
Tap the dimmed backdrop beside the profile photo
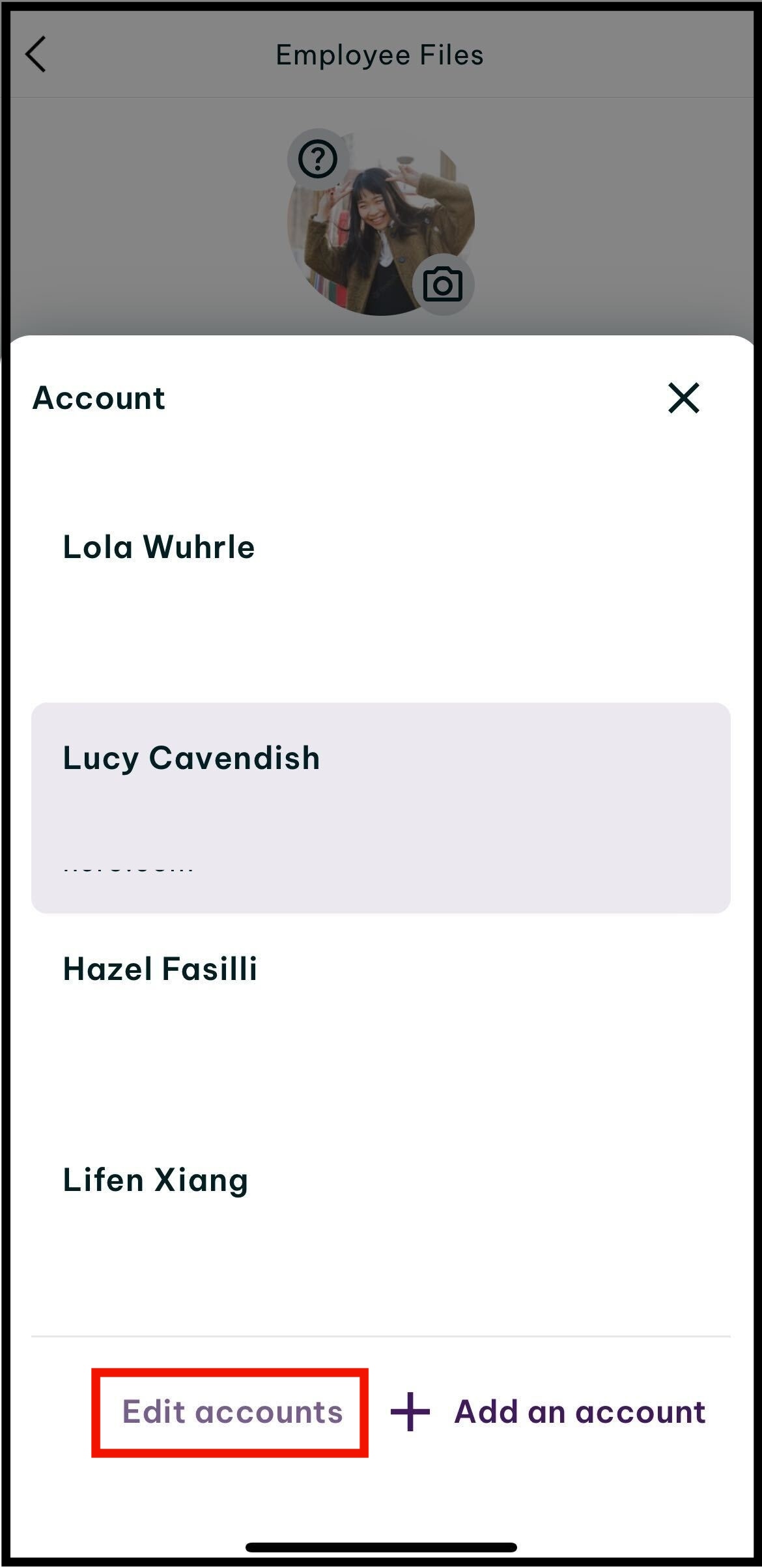coord(619,221)
